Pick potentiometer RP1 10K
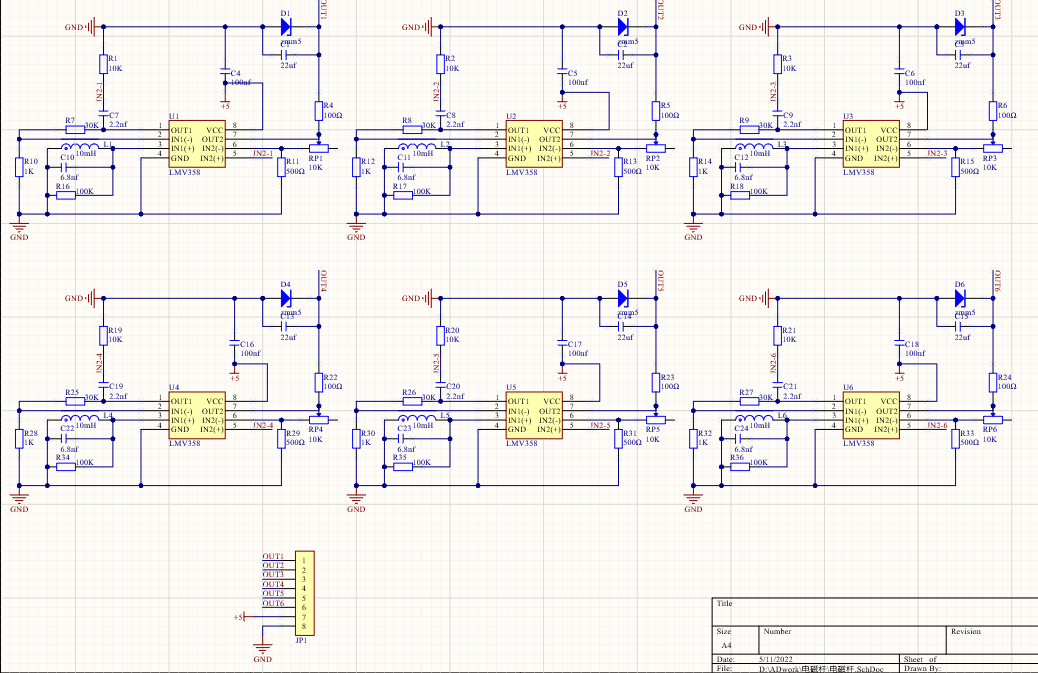The height and width of the screenshot is (673, 1038). pyautogui.click(x=319, y=148)
